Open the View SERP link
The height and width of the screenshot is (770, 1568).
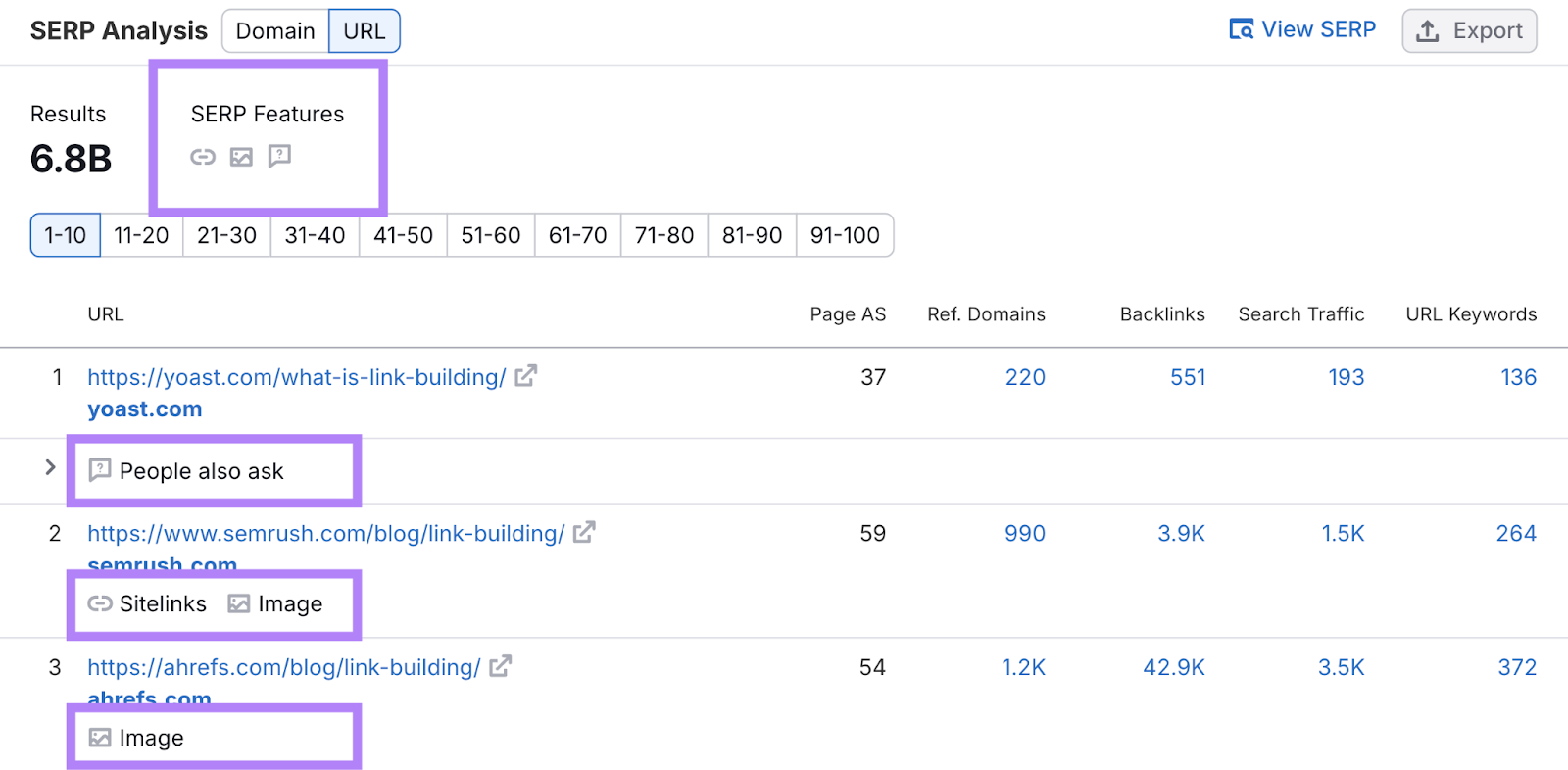[1302, 29]
